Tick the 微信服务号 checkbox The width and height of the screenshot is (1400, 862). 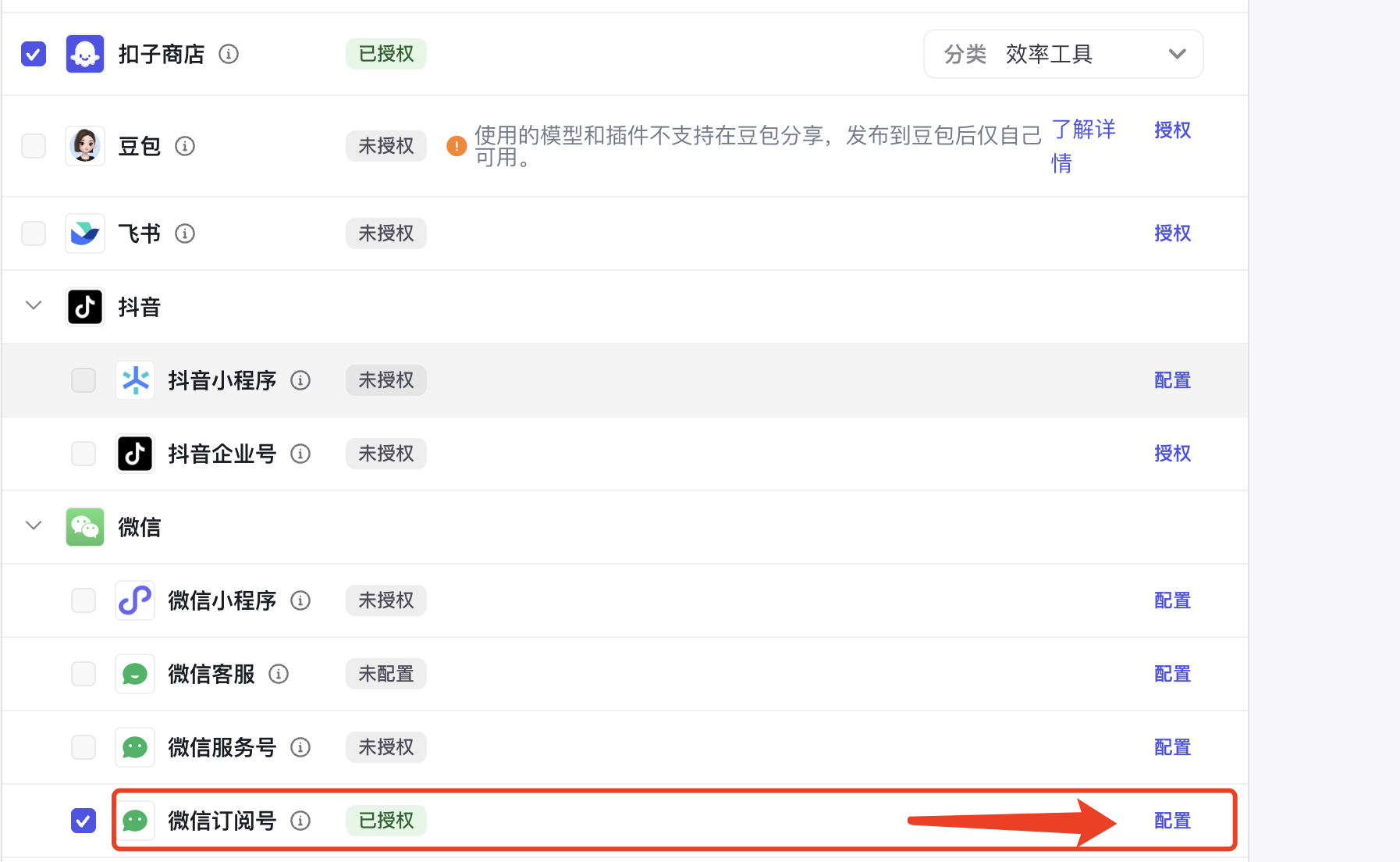[84, 747]
